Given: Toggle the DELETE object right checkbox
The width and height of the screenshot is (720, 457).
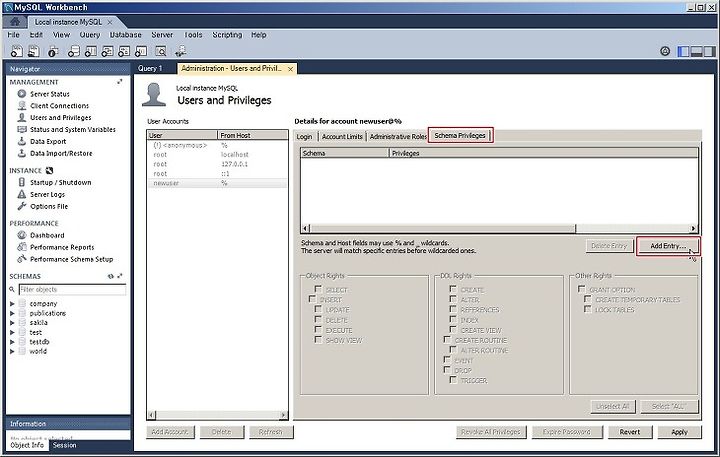Looking at the screenshot, I should coord(318,319).
